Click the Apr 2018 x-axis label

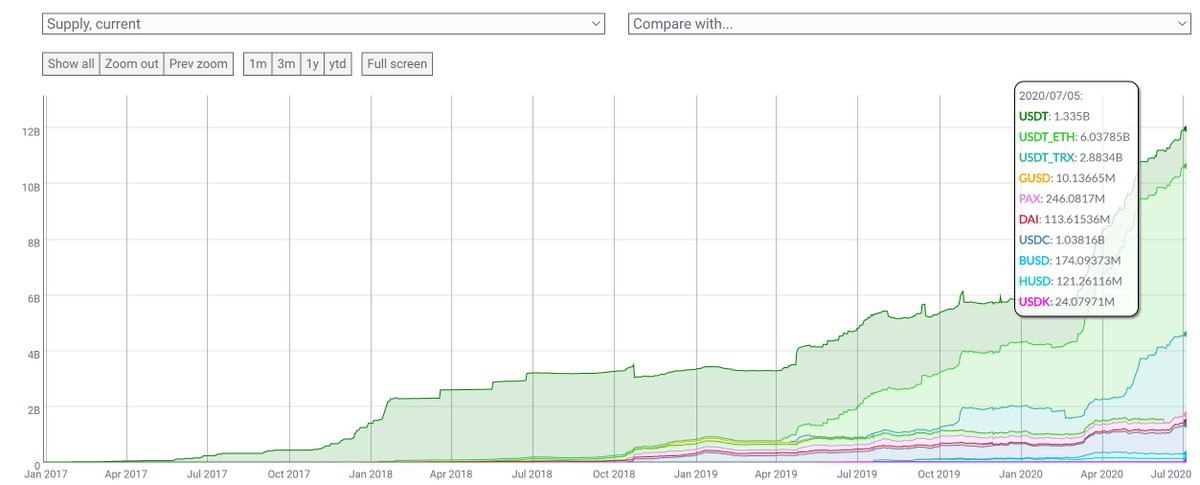451,474
